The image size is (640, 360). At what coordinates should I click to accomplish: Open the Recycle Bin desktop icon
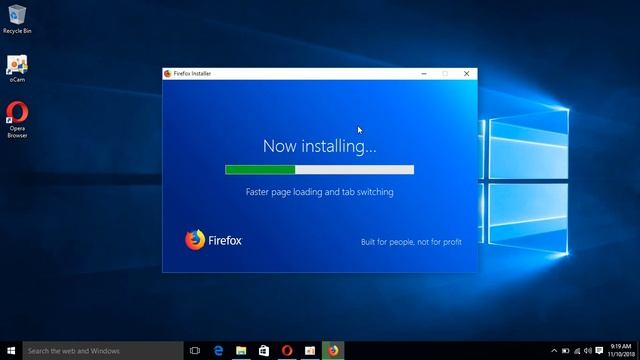pos(17,19)
